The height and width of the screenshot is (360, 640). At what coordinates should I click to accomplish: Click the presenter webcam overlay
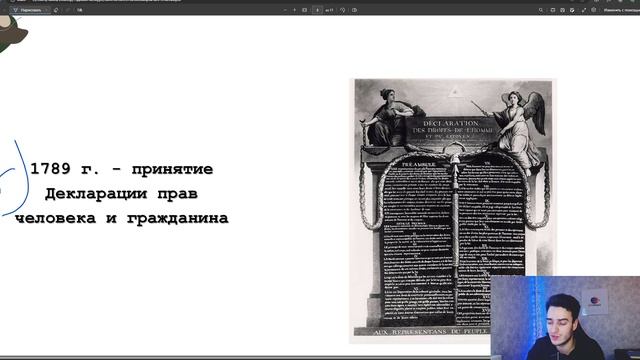(x=565, y=318)
